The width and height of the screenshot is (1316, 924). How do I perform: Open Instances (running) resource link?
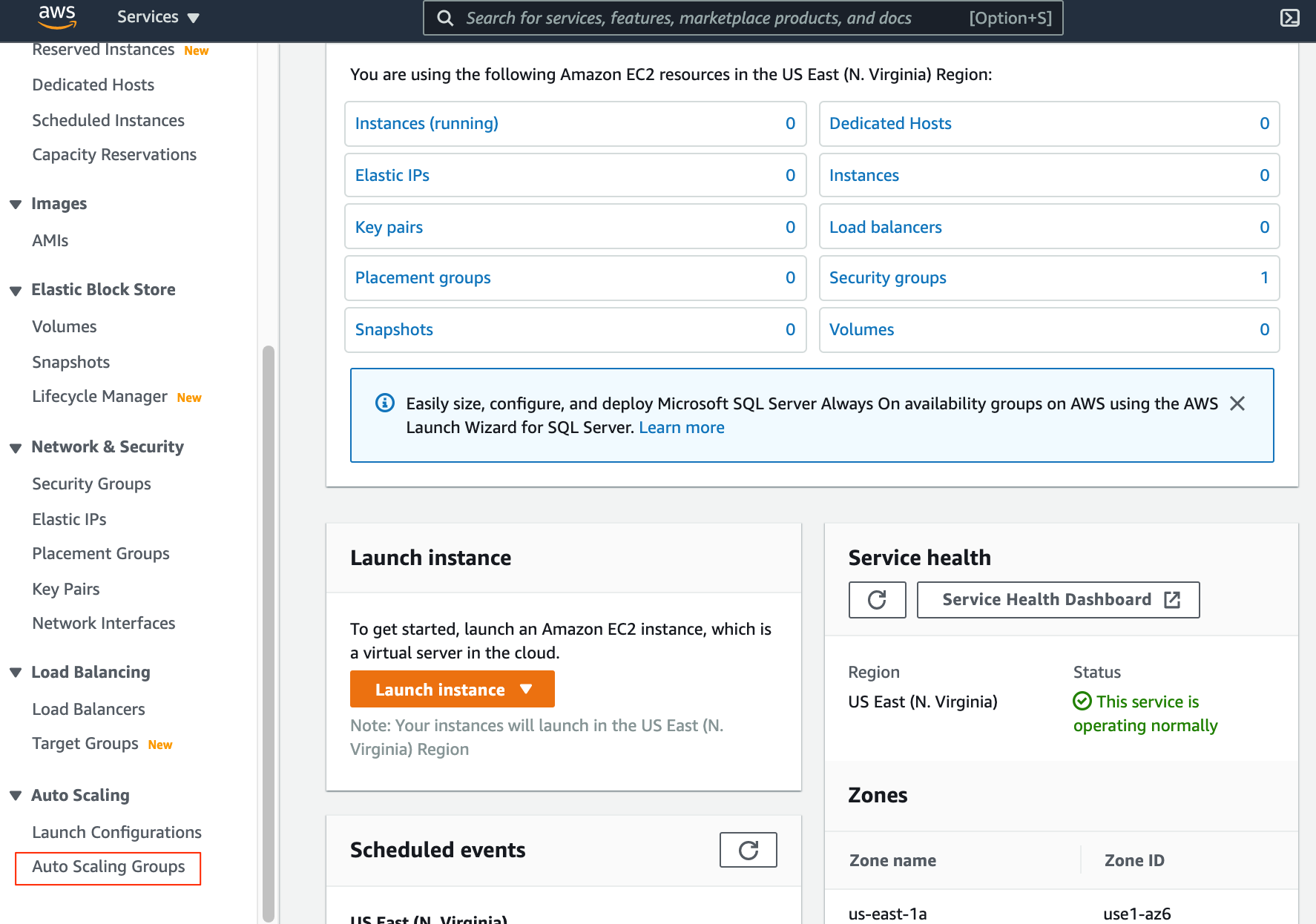(426, 123)
